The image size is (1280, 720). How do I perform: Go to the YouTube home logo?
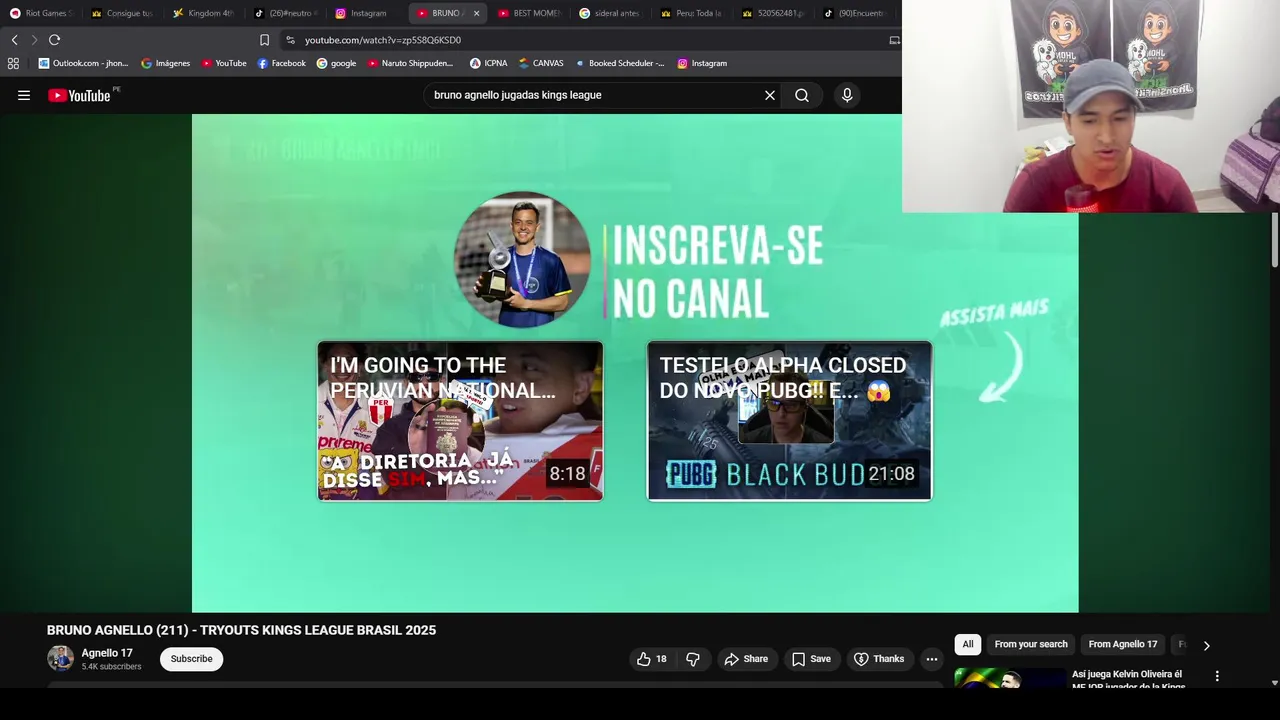coord(80,95)
